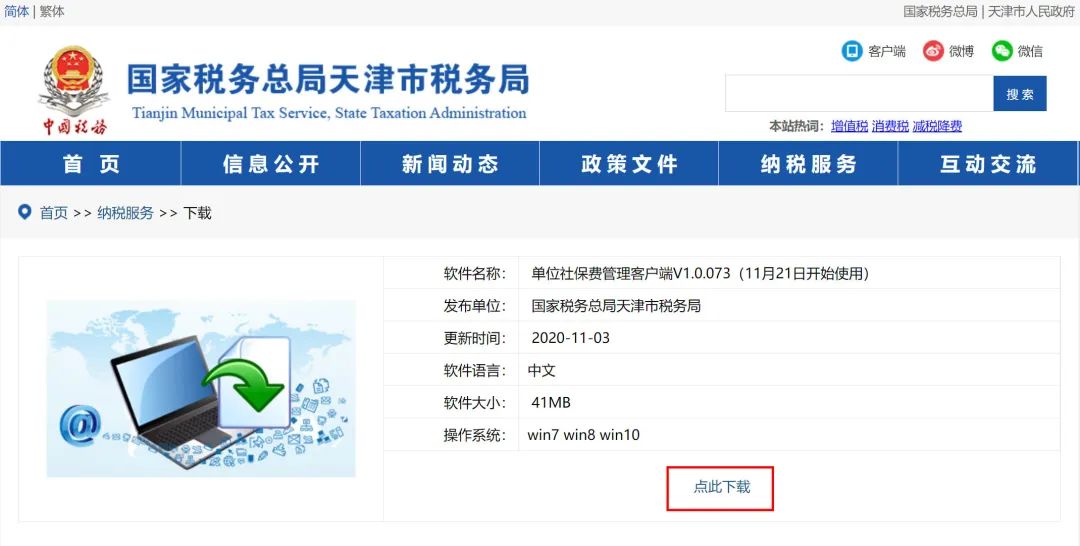Click the search input field
This screenshot has width=1080, height=546.
click(859, 93)
